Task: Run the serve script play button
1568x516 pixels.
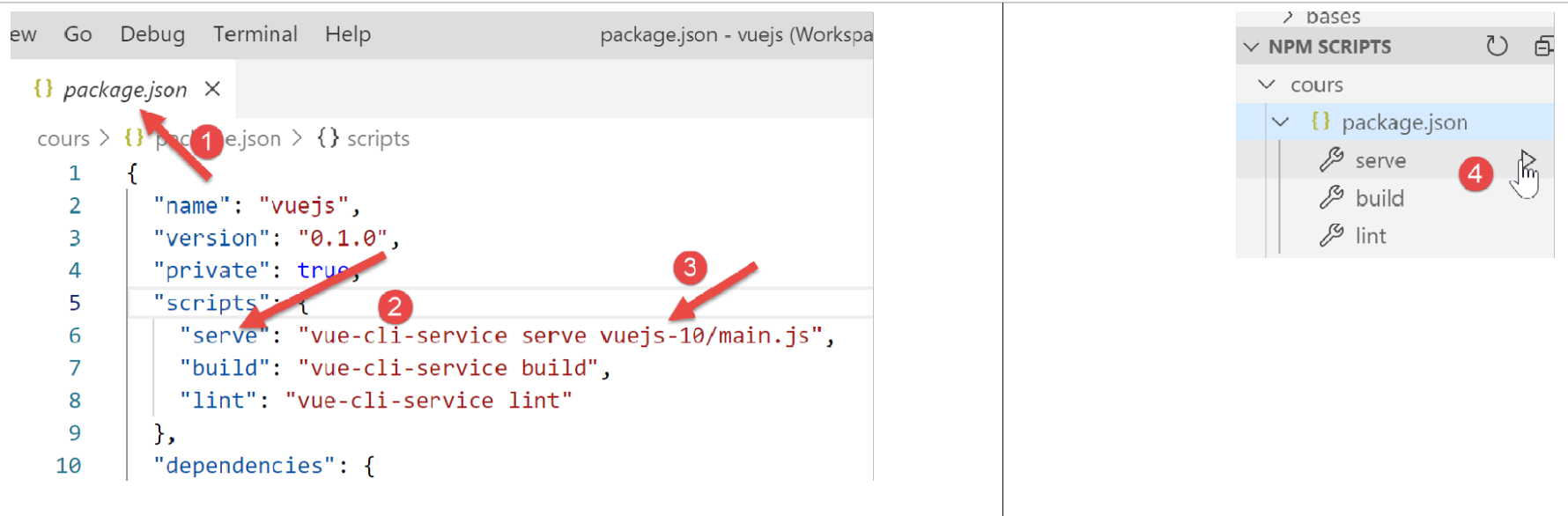Action: [x=1527, y=159]
